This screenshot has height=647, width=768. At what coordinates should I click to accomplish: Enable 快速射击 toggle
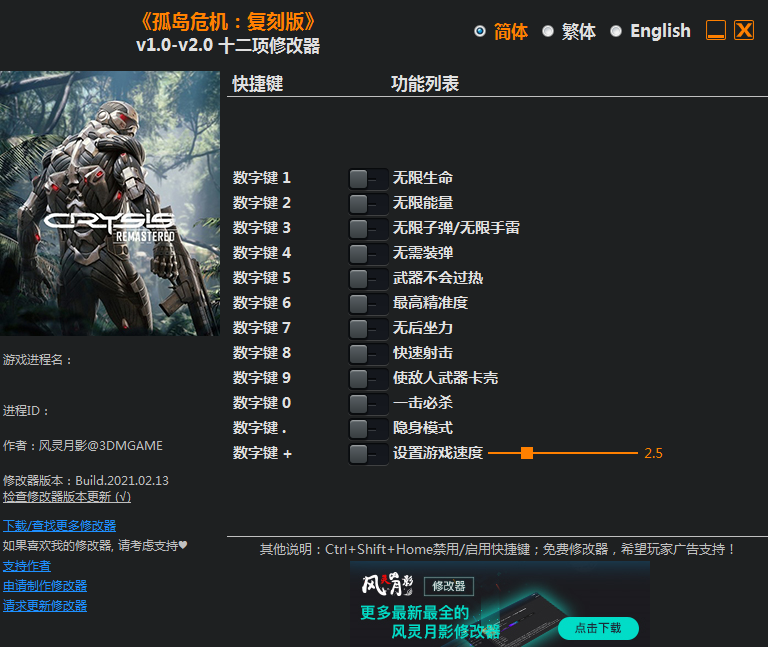point(368,354)
